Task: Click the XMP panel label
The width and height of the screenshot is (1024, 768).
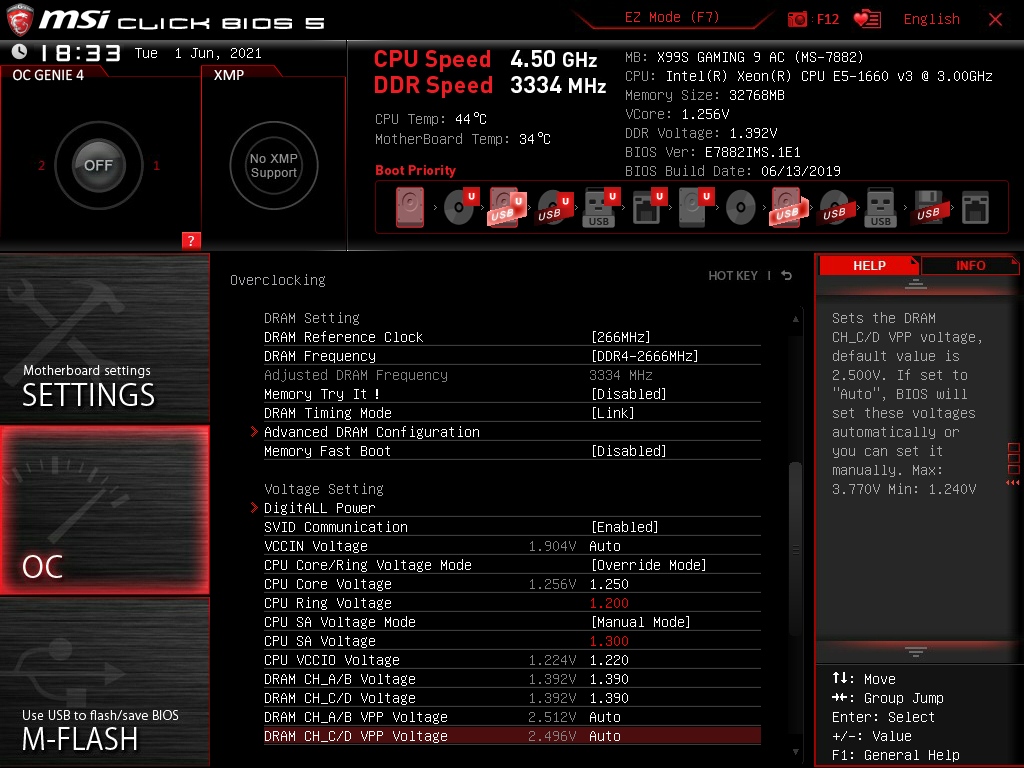Action: tap(229, 75)
